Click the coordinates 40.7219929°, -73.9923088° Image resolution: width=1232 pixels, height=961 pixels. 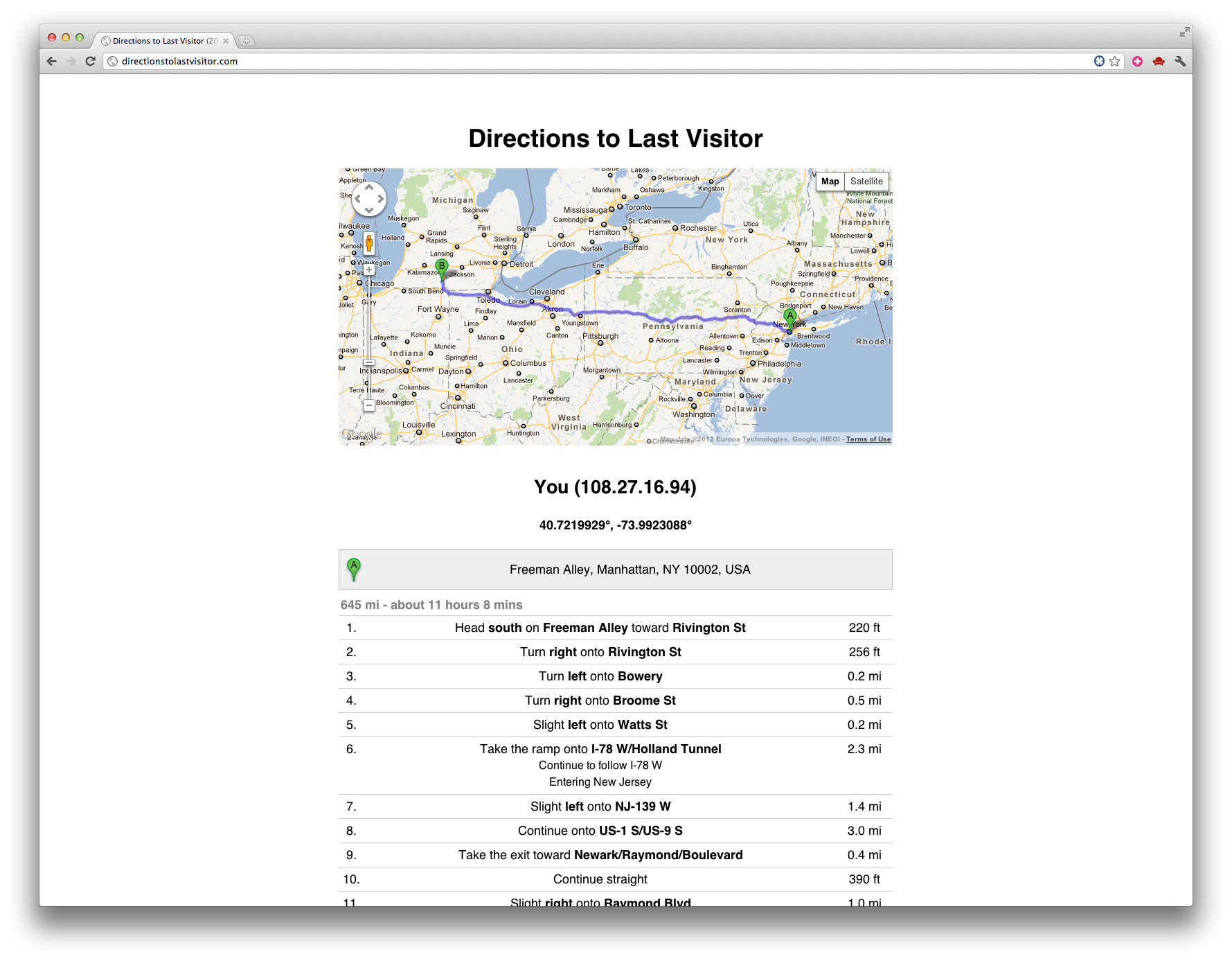click(615, 525)
